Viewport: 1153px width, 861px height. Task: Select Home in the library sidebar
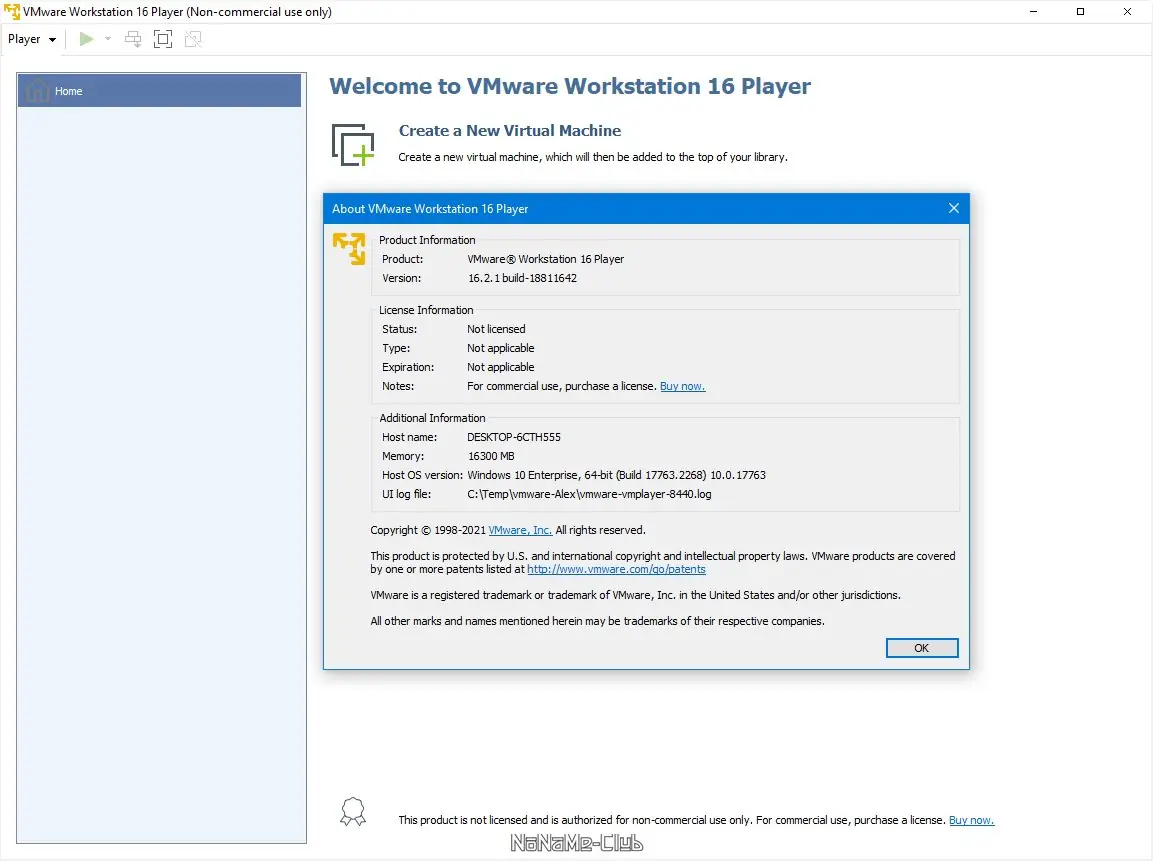pos(160,90)
